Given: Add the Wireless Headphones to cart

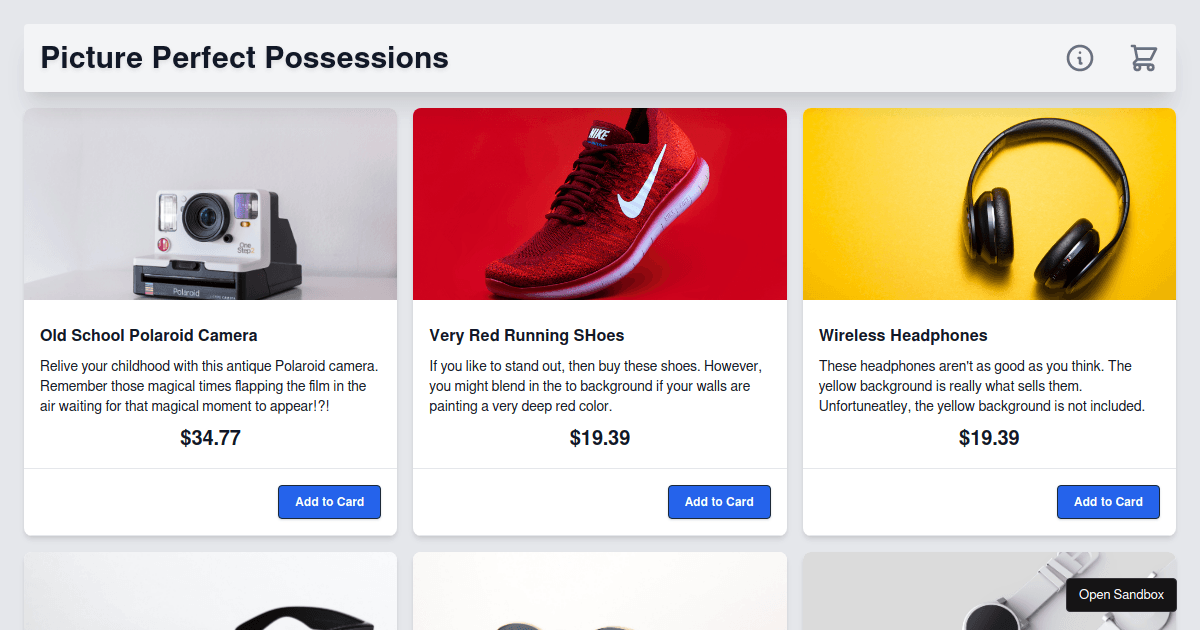Looking at the screenshot, I should pos(1108,502).
